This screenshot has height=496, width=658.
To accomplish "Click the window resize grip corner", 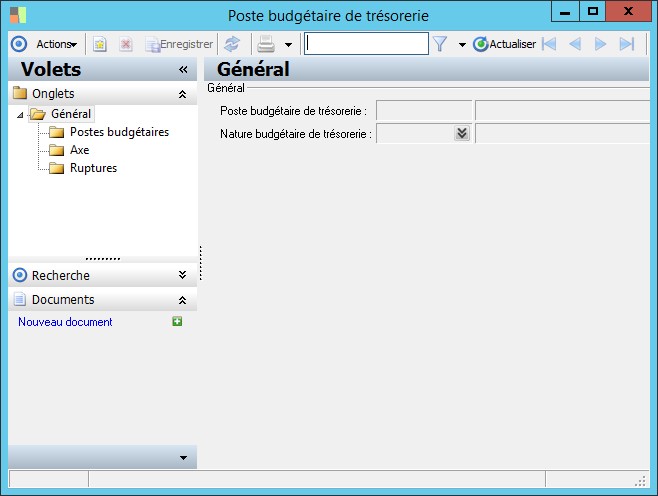I will [x=641, y=481].
